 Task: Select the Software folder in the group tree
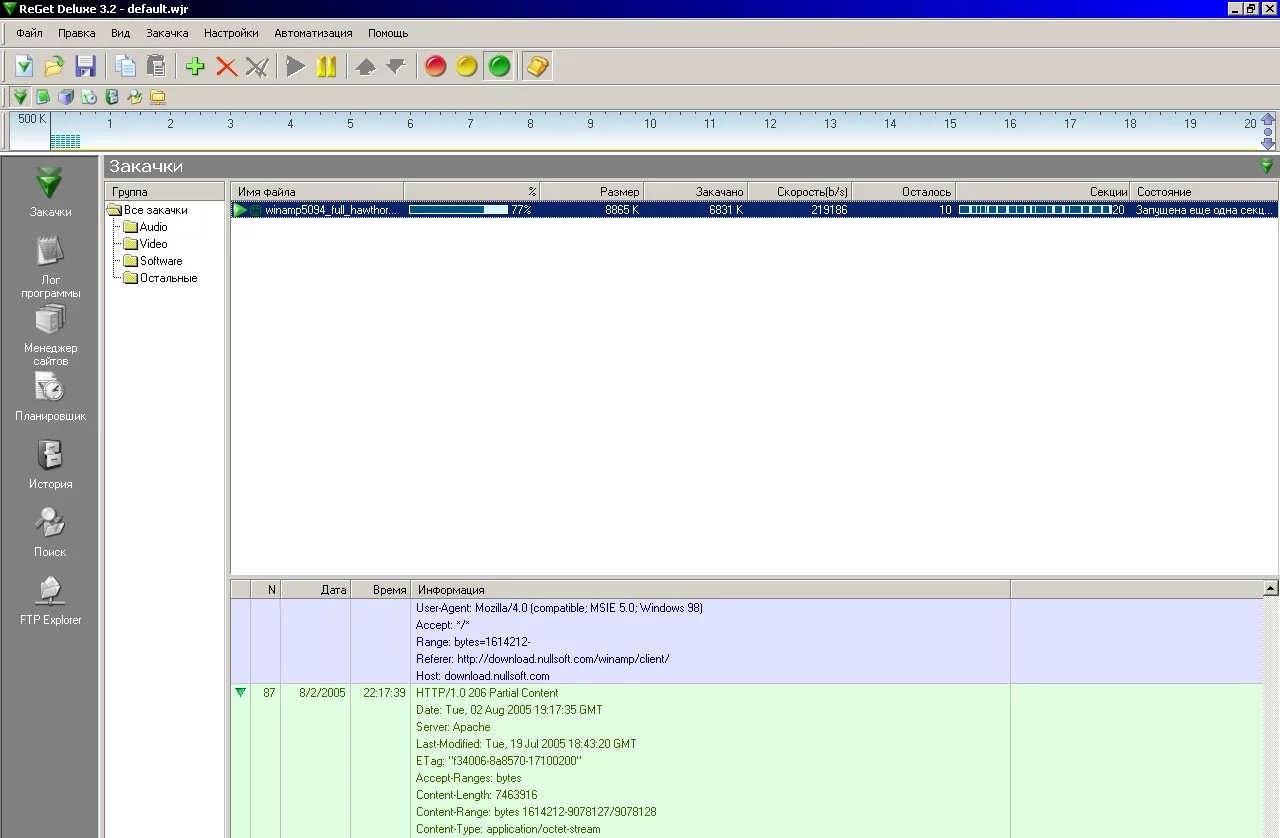160,261
